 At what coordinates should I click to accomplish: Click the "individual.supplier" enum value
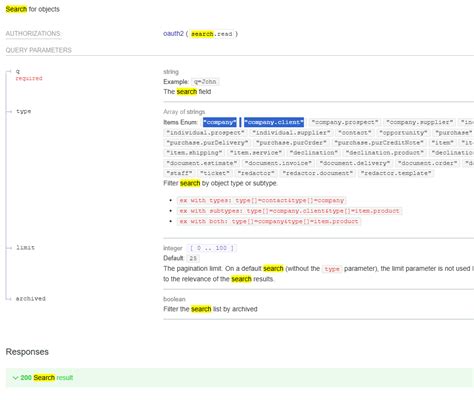tap(291, 133)
